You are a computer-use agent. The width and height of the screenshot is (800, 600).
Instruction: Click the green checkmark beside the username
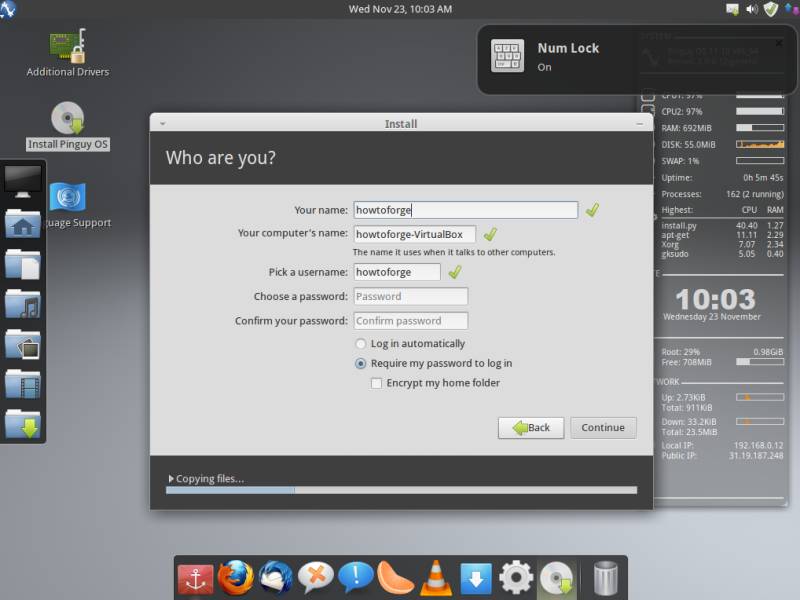[x=455, y=272]
